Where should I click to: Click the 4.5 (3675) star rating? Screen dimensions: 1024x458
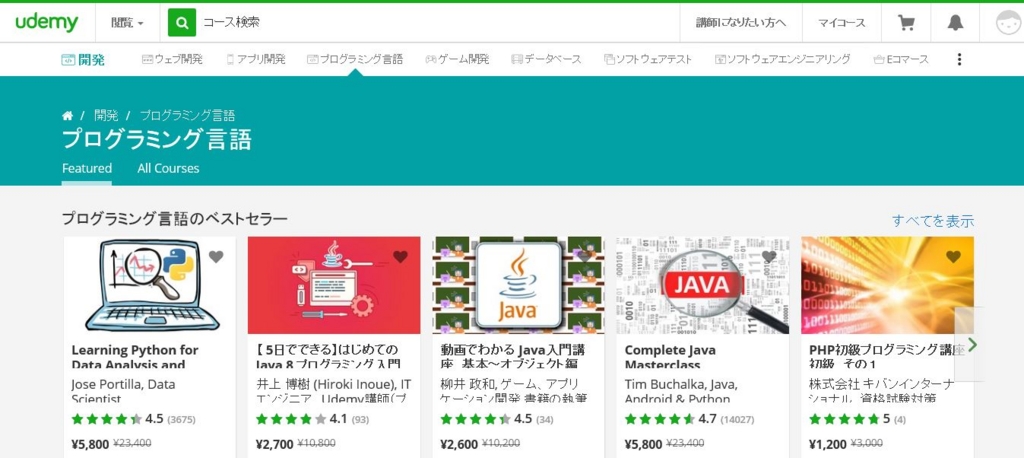(x=133, y=419)
